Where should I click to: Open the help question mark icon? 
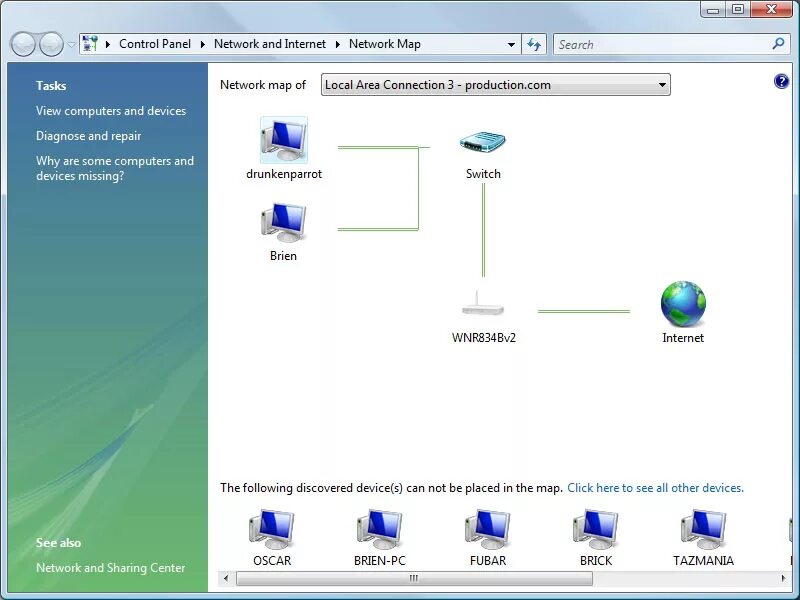click(781, 81)
